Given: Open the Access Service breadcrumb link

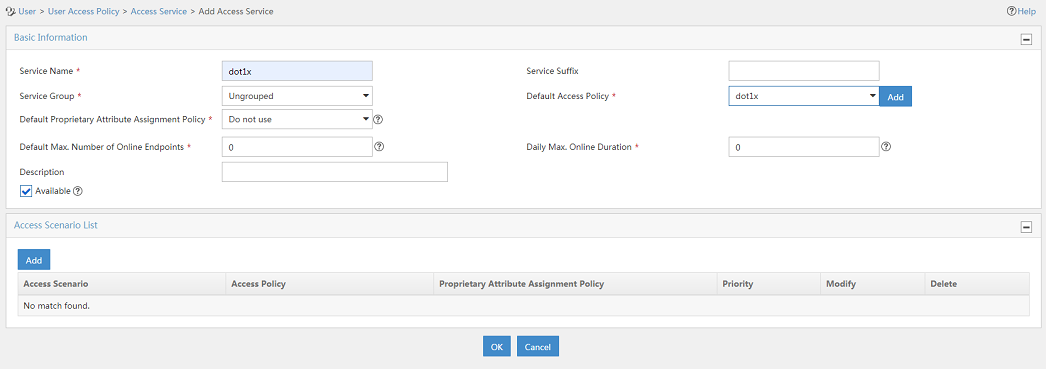Looking at the screenshot, I should [x=159, y=11].
